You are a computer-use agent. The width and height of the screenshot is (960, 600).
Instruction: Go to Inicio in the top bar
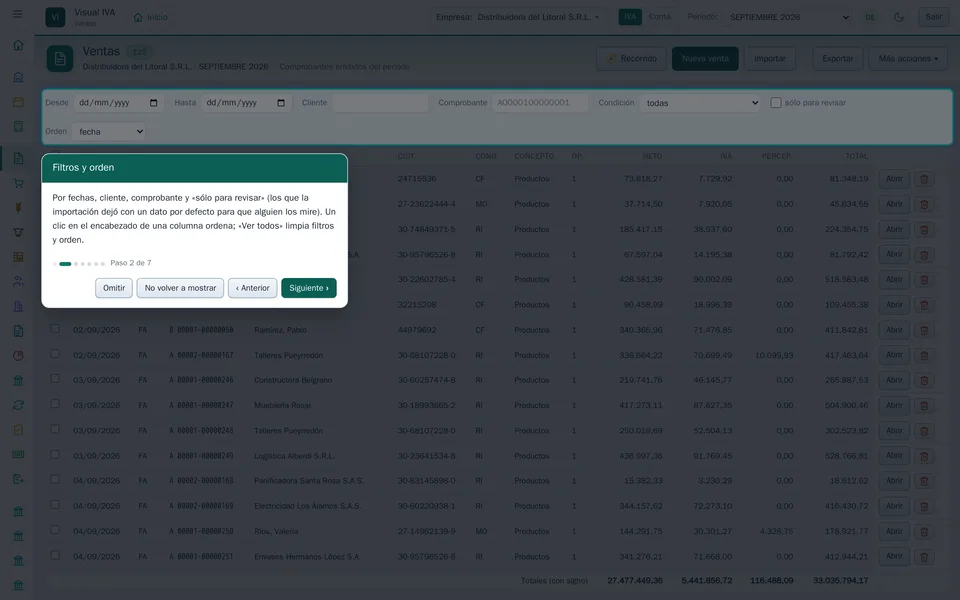151,17
